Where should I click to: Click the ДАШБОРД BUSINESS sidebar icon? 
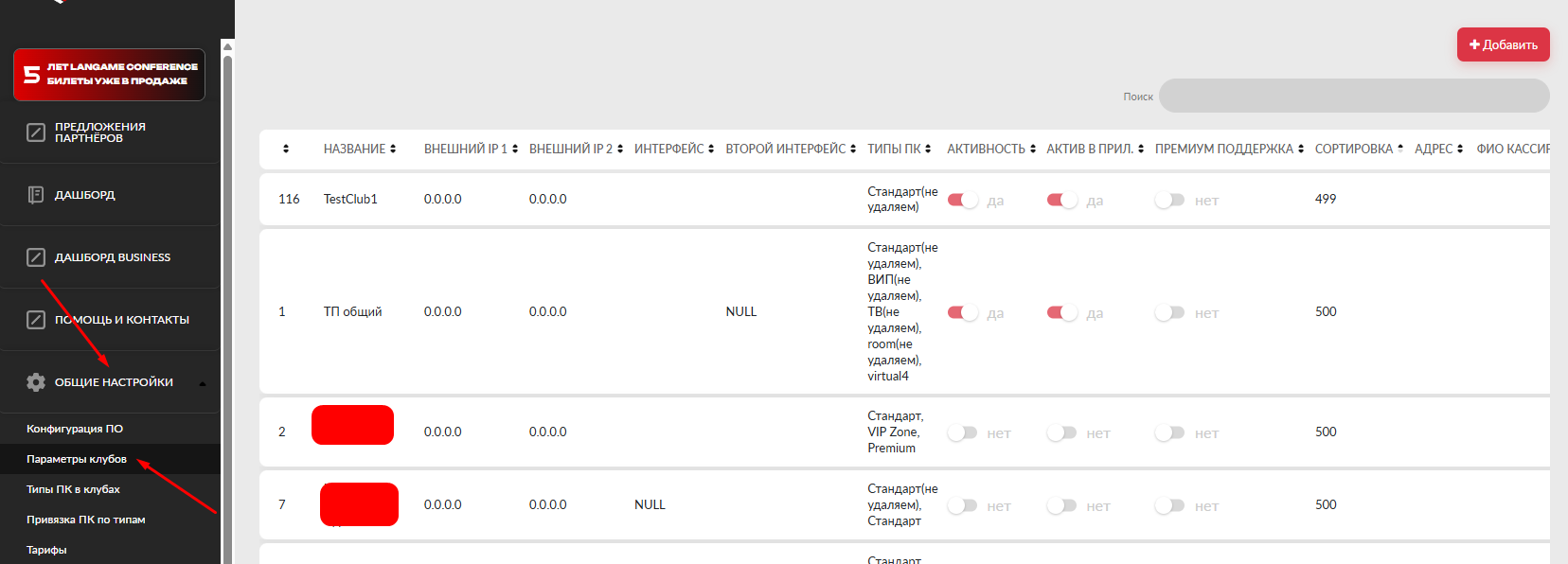pos(36,257)
